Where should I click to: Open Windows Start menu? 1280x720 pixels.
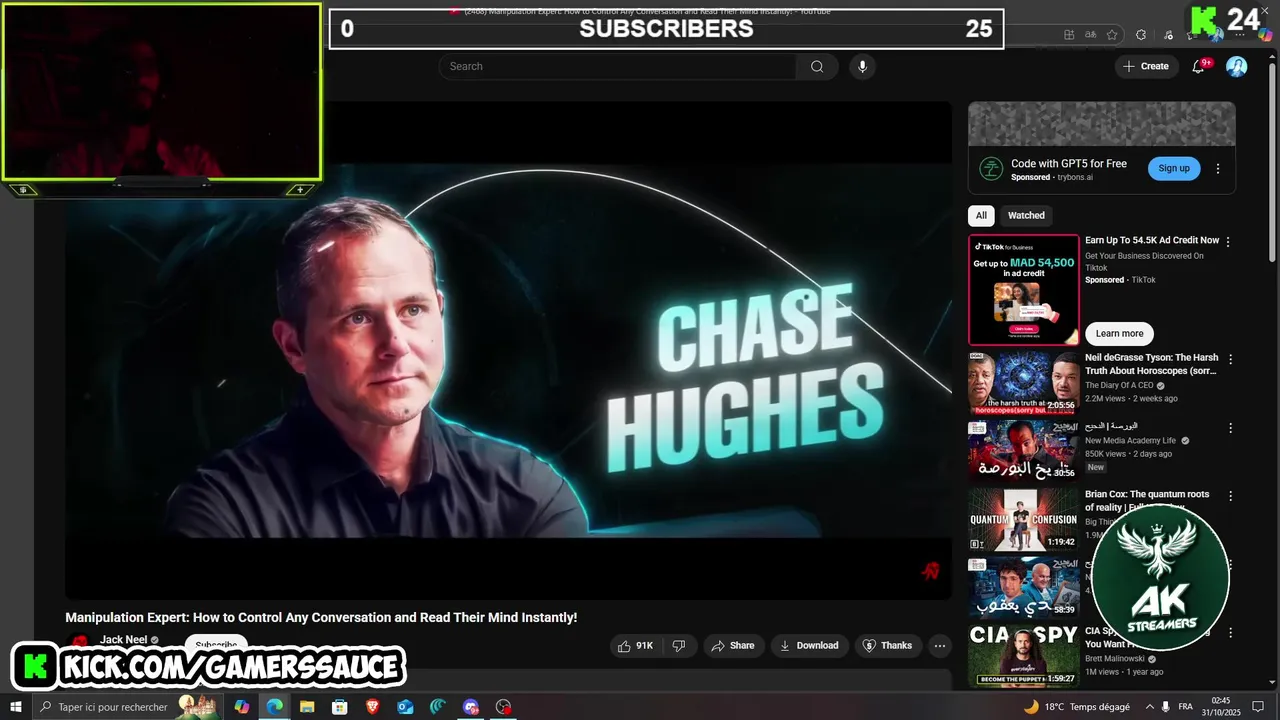(x=16, y=707)
